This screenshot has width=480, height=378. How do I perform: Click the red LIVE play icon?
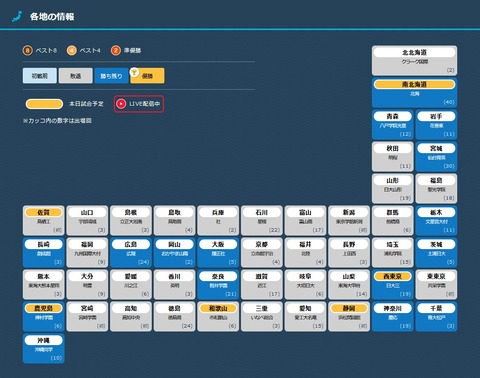coord(121,104)
